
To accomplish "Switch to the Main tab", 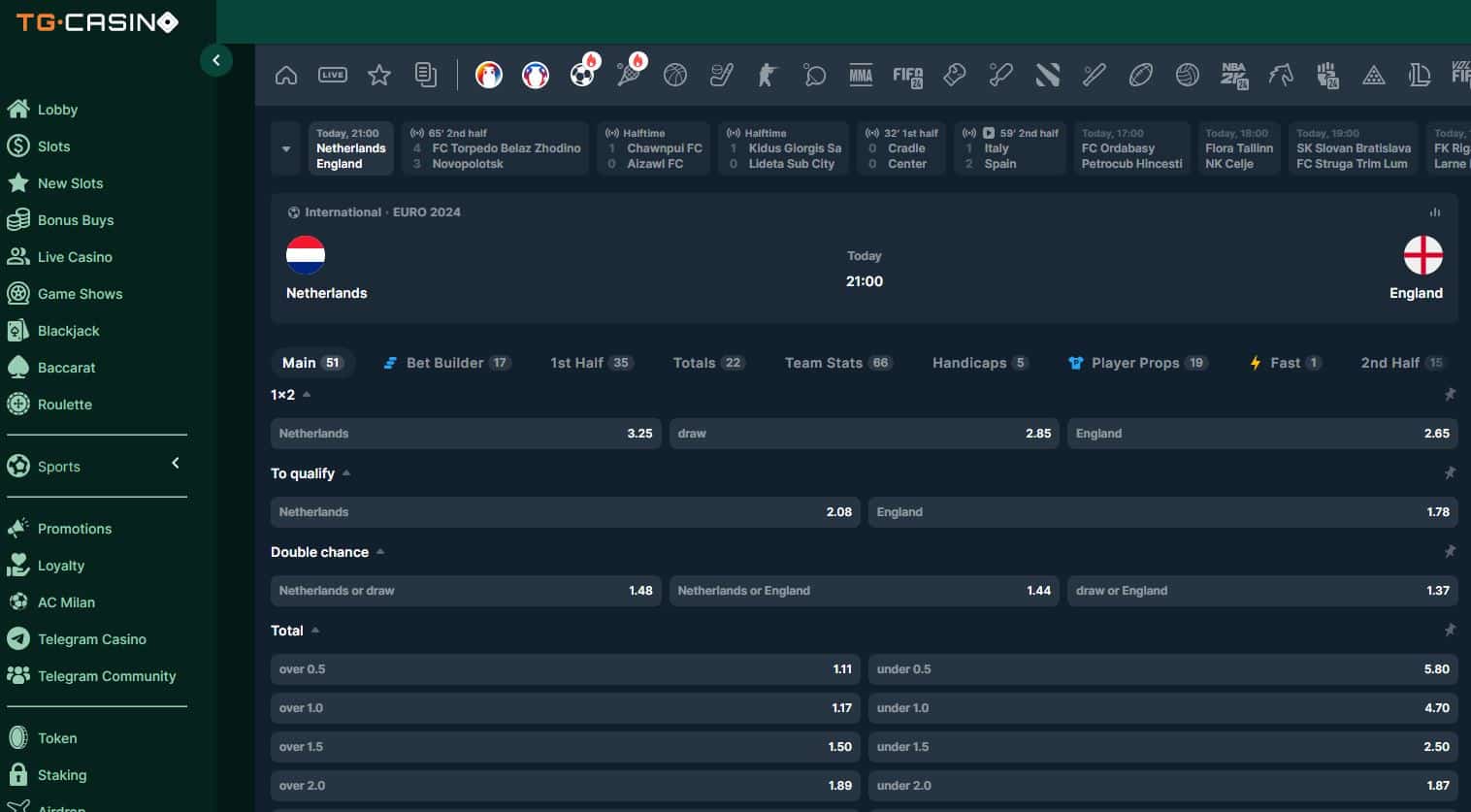I will 311,363.
